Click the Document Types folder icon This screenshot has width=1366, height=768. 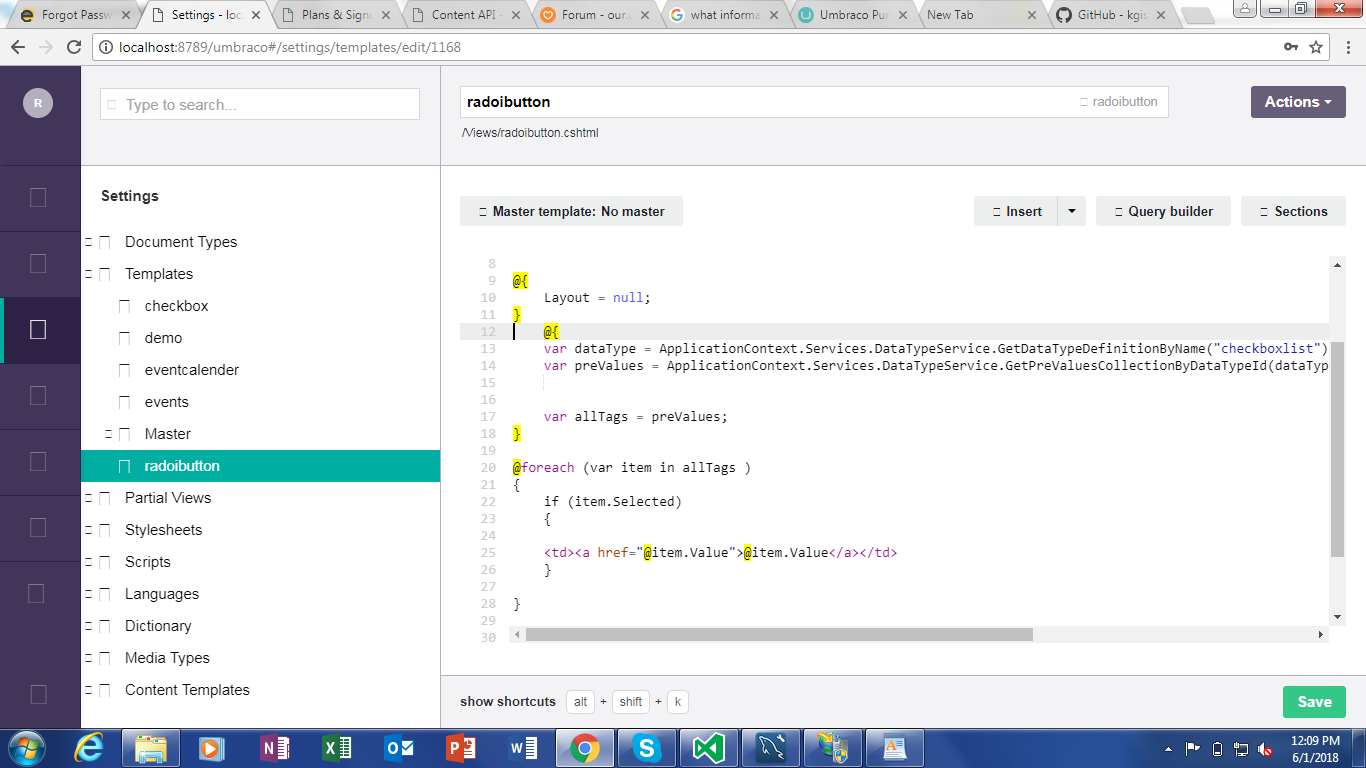tap(105, 242)
